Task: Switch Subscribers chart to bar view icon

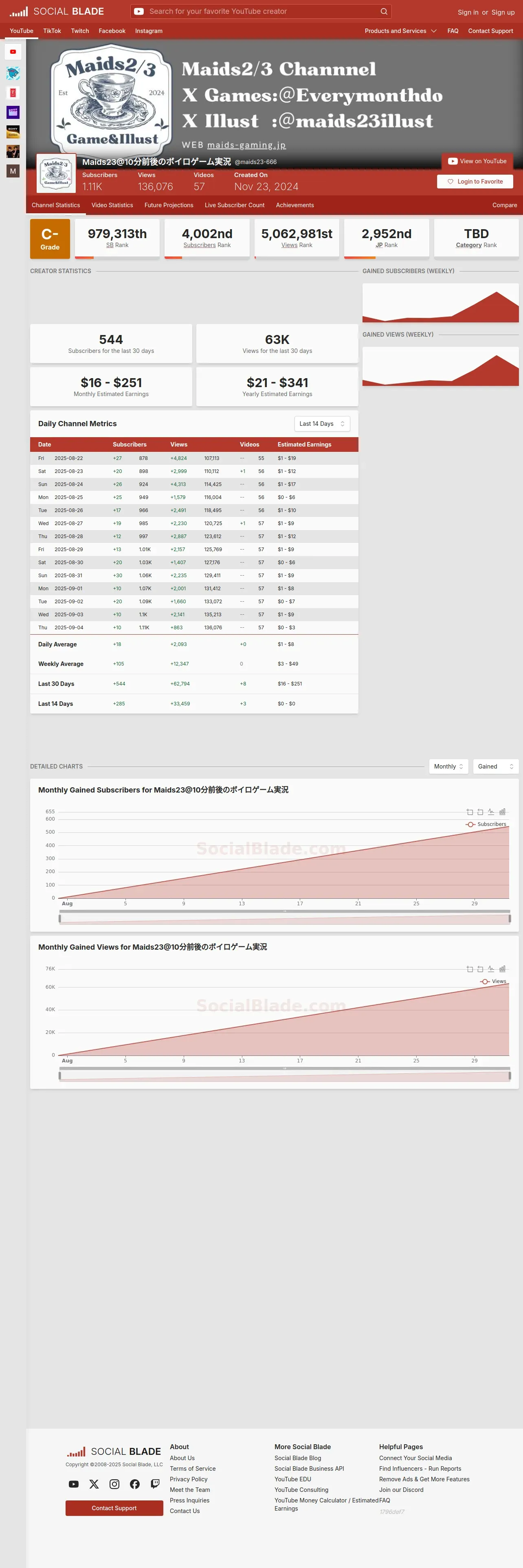Action: click(x=502, y=811)
